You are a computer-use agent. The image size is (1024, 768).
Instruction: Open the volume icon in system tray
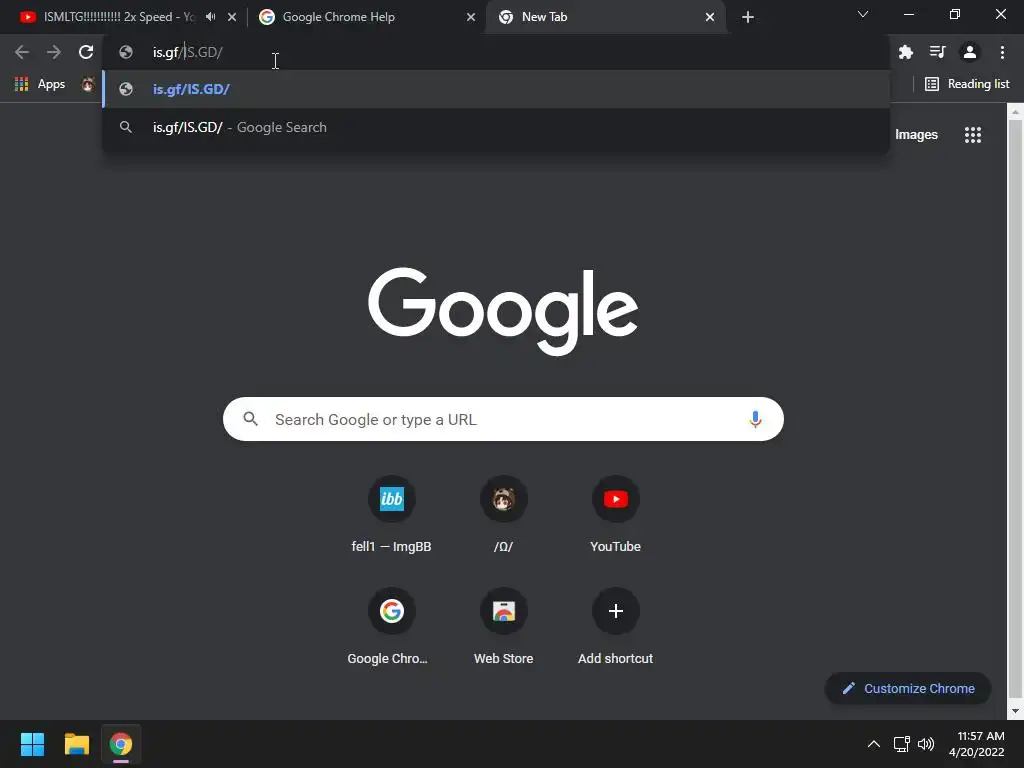926,744
